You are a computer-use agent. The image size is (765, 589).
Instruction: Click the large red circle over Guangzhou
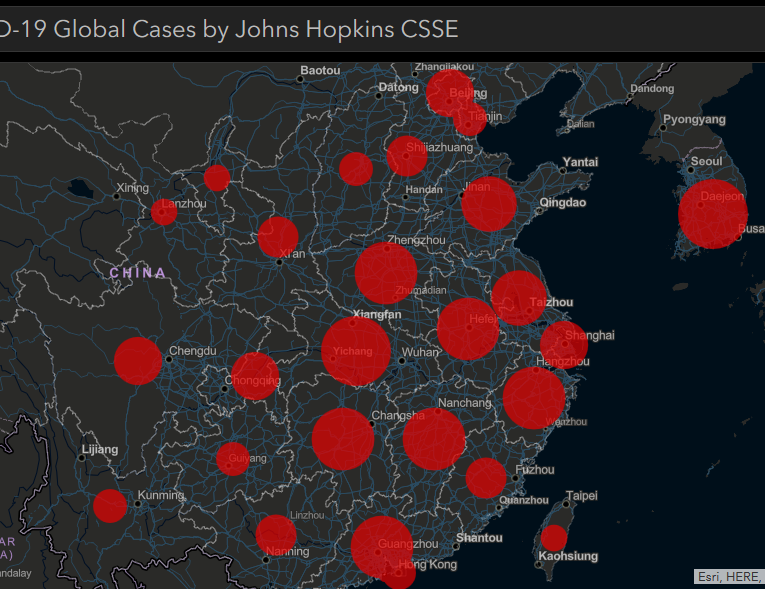382,548
